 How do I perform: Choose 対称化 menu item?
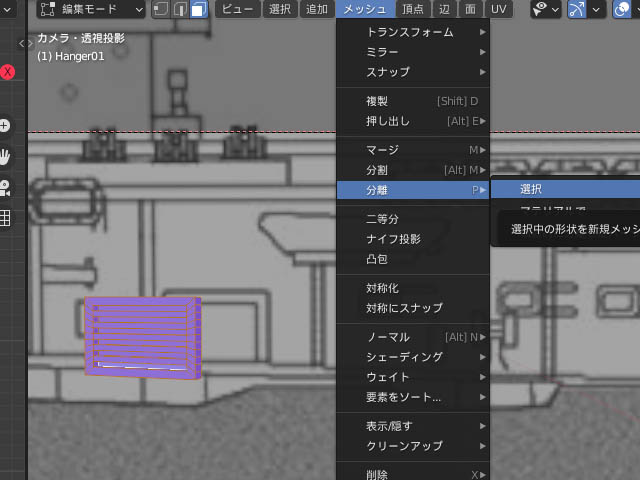pyautogui.click(x=413, y=288)
